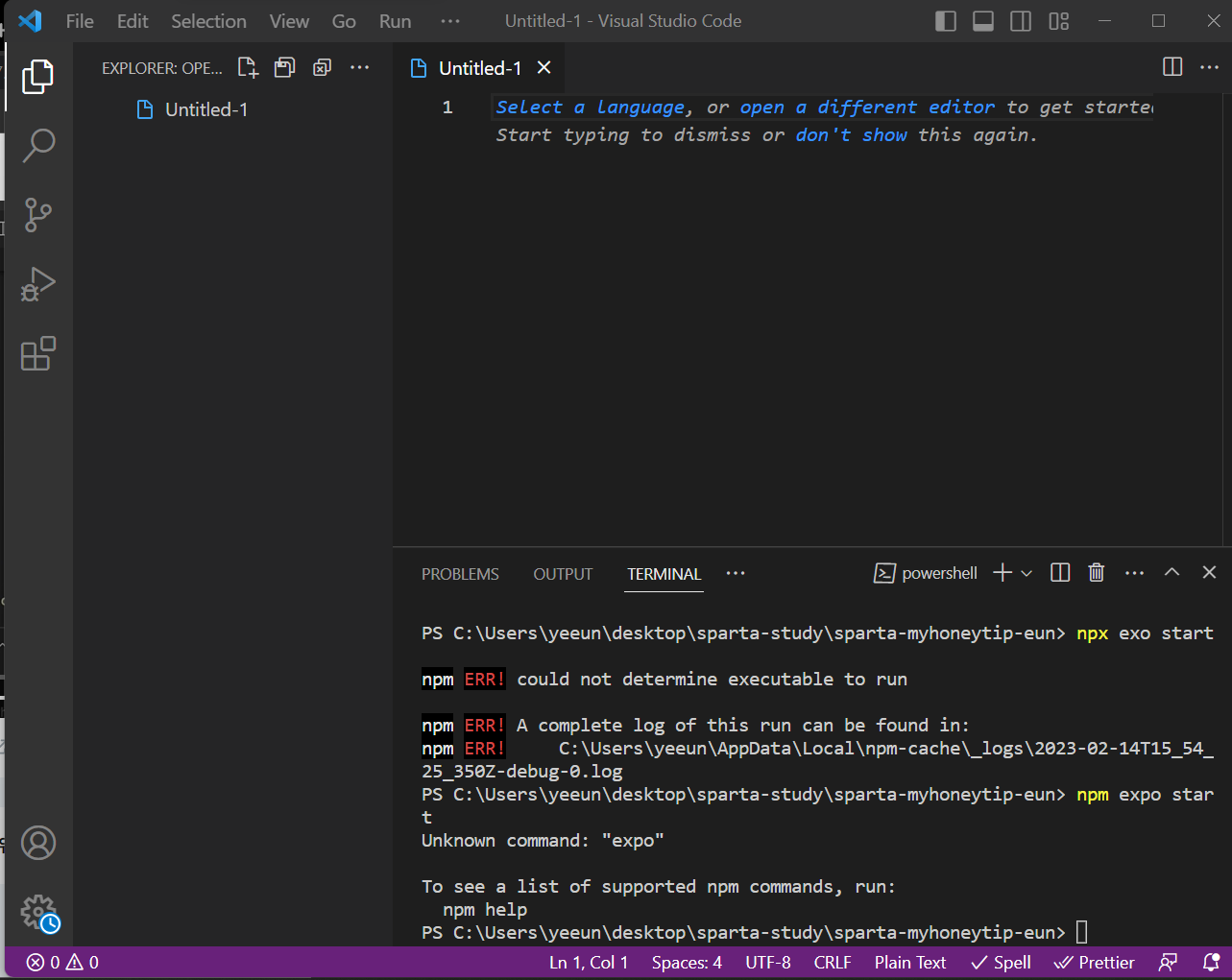Open the Run menu
This screenshot has width=1232, height=980.
(395, 21)
